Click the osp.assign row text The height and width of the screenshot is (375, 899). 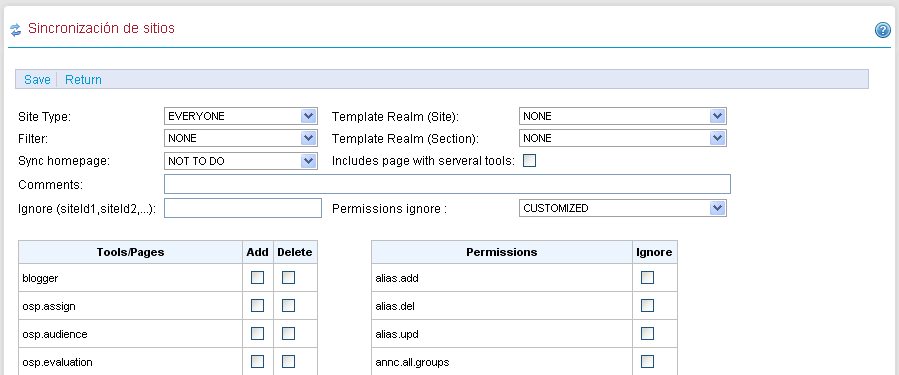click(49, 306)
